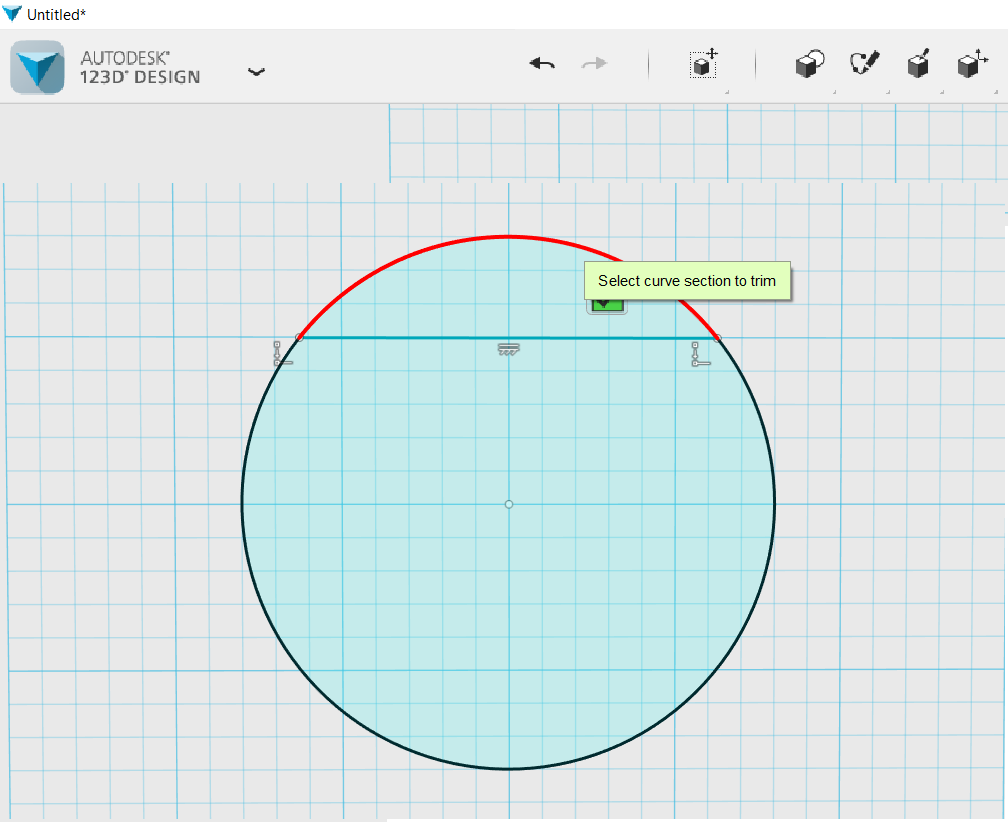Click the green trim confirm button
Screen dimensions: 1008x822
(607, 306)
